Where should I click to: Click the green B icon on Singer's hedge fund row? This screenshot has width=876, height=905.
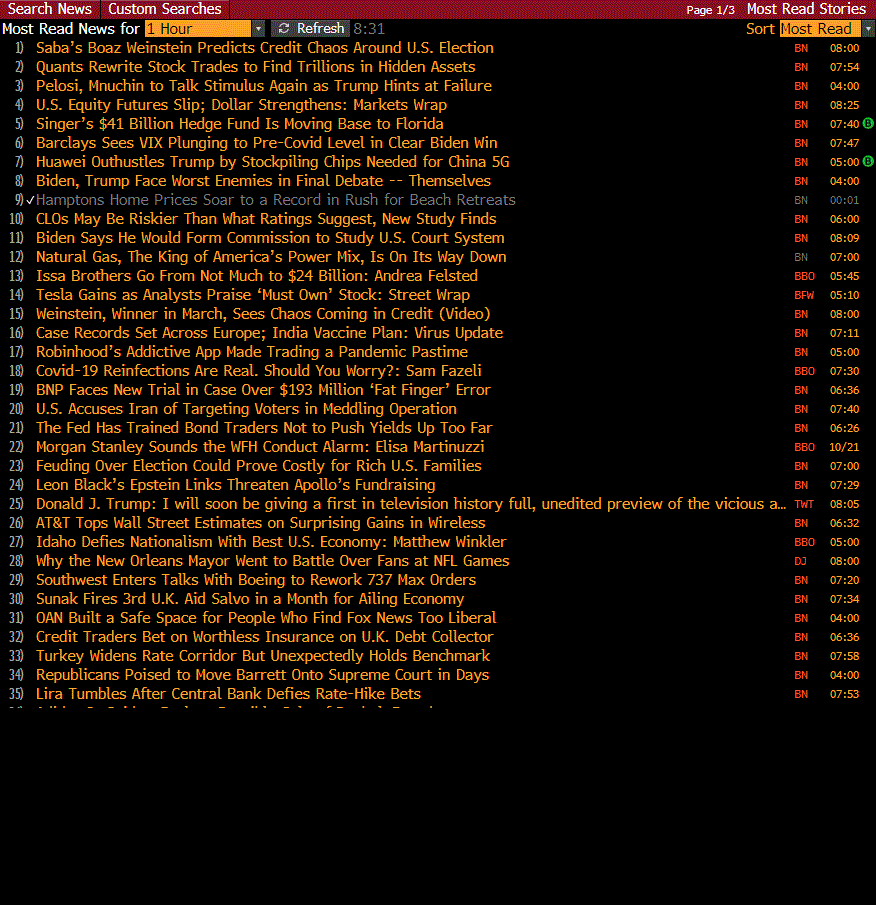(x=868, y=124)
